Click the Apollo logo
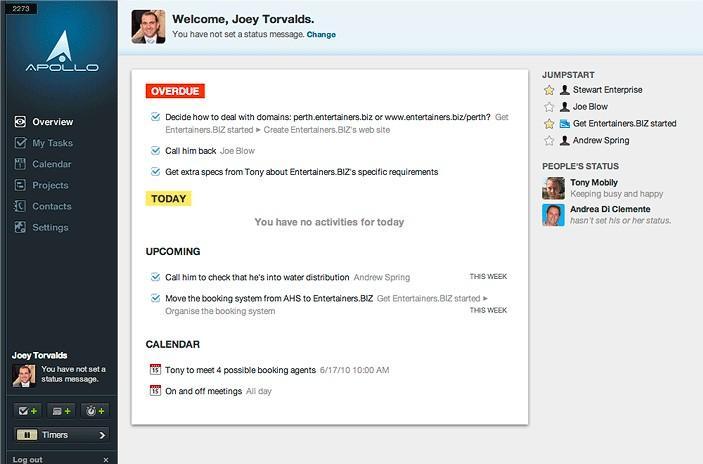703x464 pixels. pos(62,51)
